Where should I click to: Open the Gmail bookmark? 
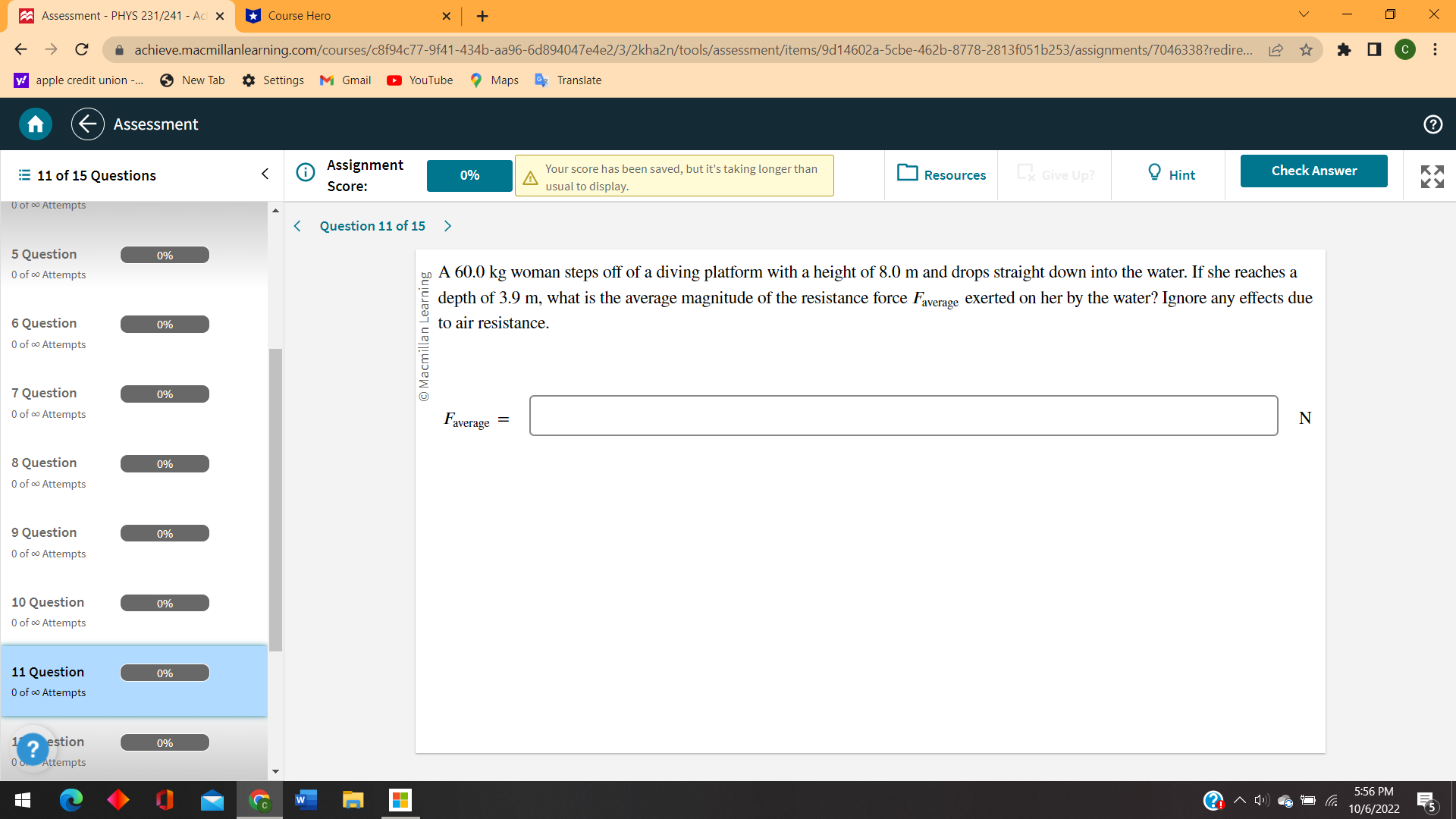pyautogui.click(x=345, y=80)
